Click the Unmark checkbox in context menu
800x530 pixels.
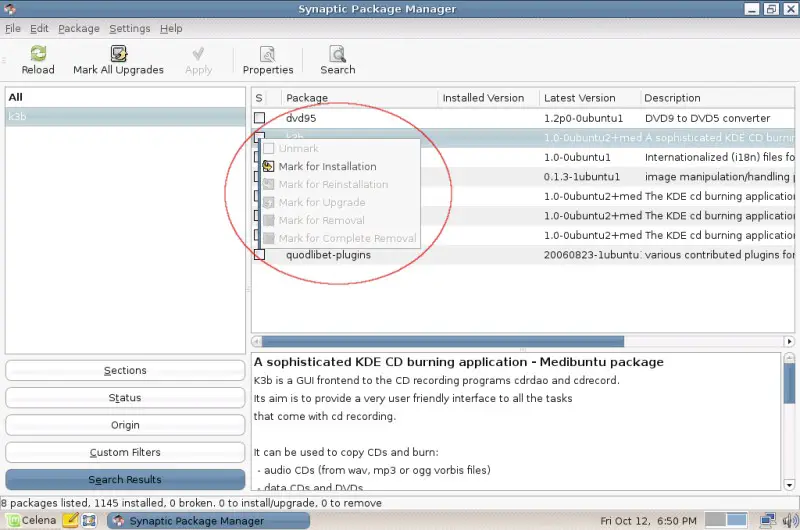(x=268, y=148)
